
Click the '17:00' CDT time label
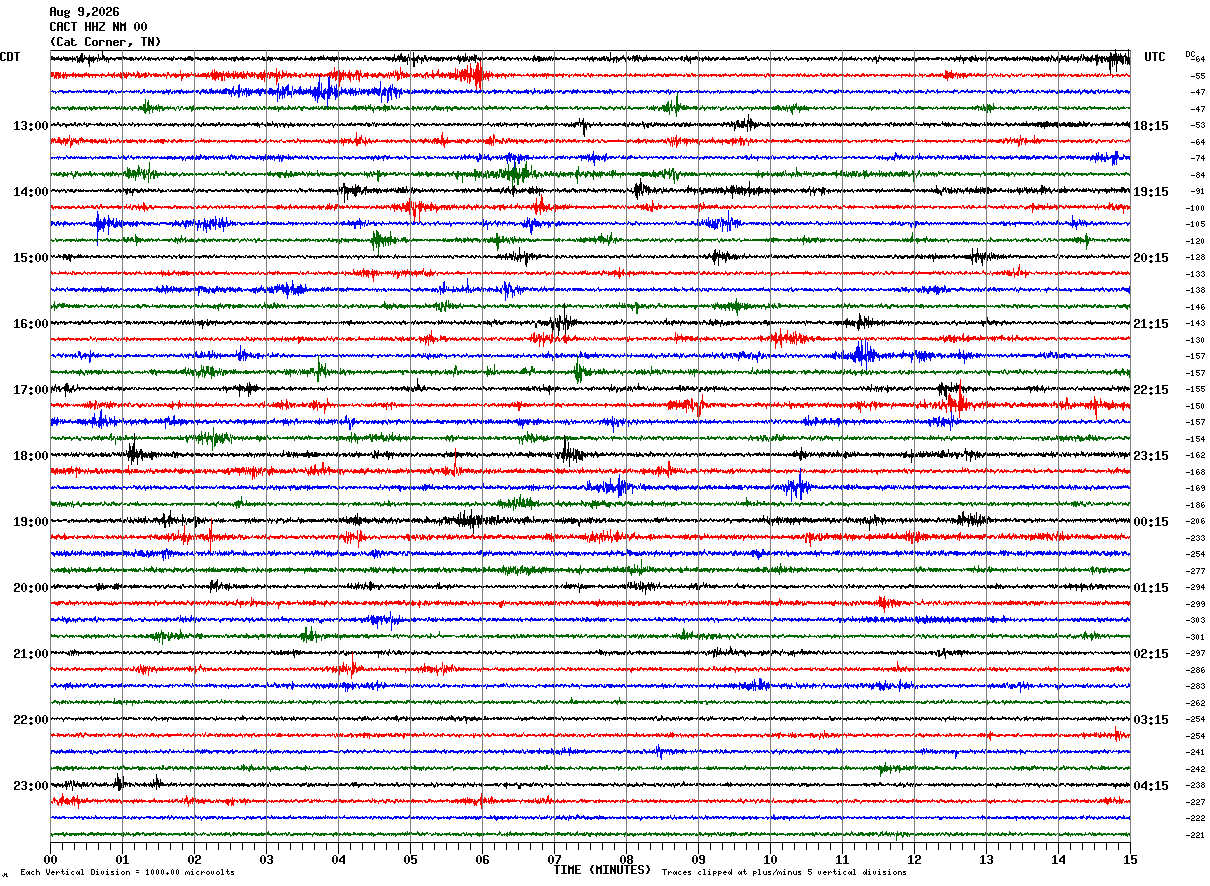click(30, 390)
